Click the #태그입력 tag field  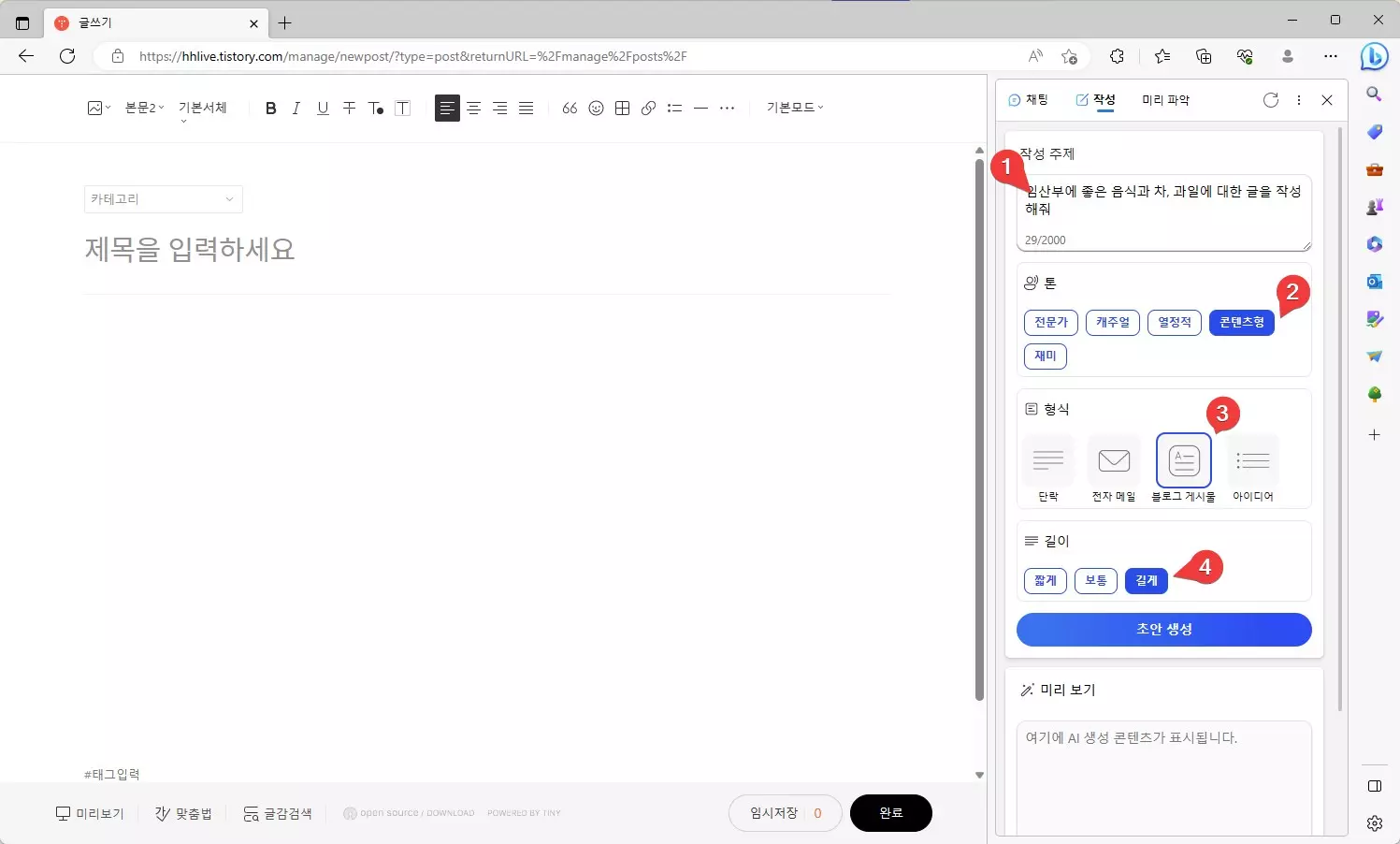click(x=112, y=774)
